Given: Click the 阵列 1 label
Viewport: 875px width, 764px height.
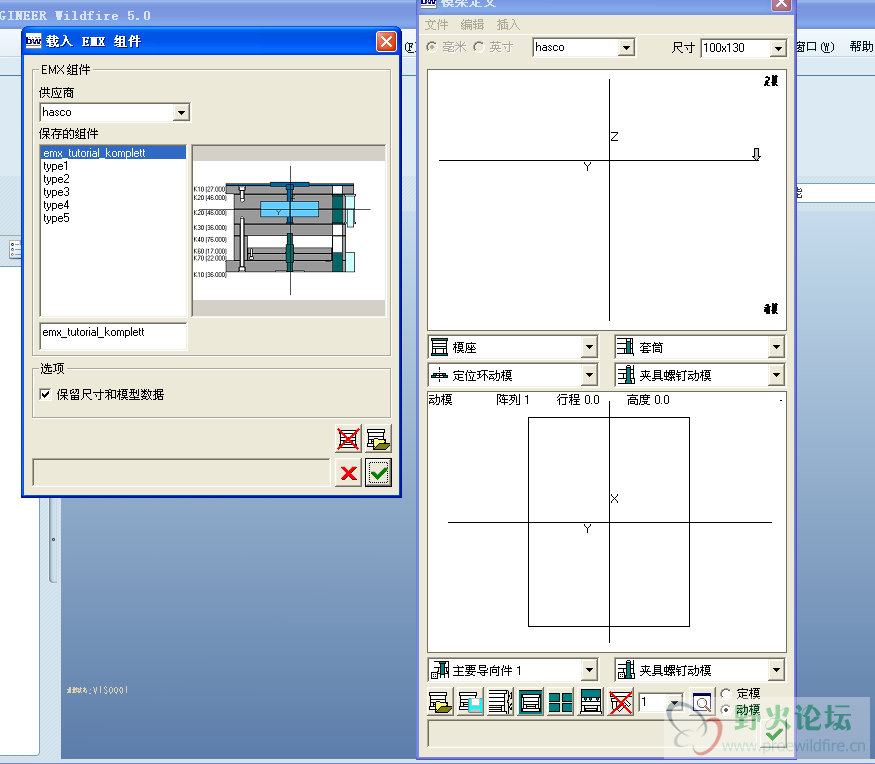Looking at the screenshot, I should tap(513, 400).
